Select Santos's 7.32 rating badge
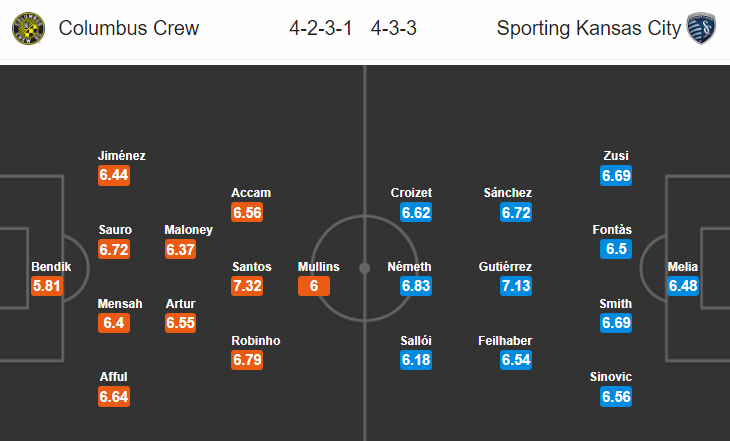The height and width of the screenshot is (441, 730). click(x=247, y=286)
